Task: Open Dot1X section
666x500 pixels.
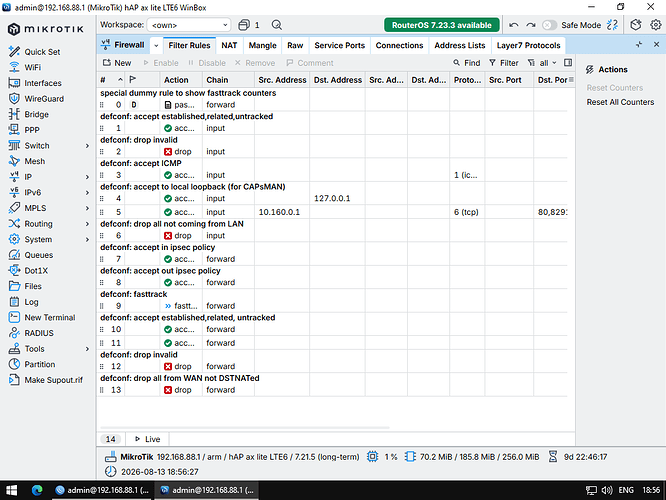Action: click(36, 271)
